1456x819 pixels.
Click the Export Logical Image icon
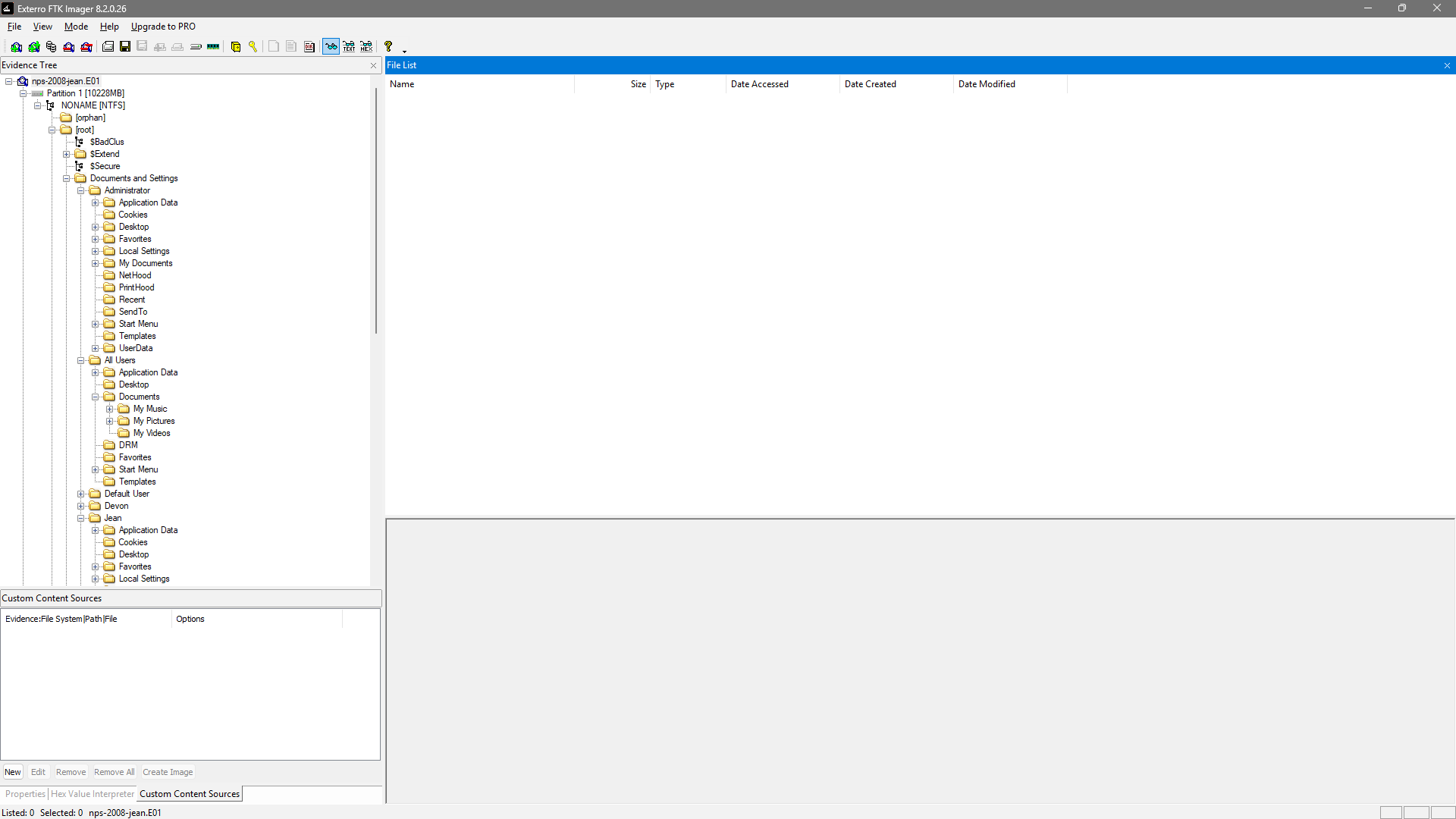tap(142, 47)
